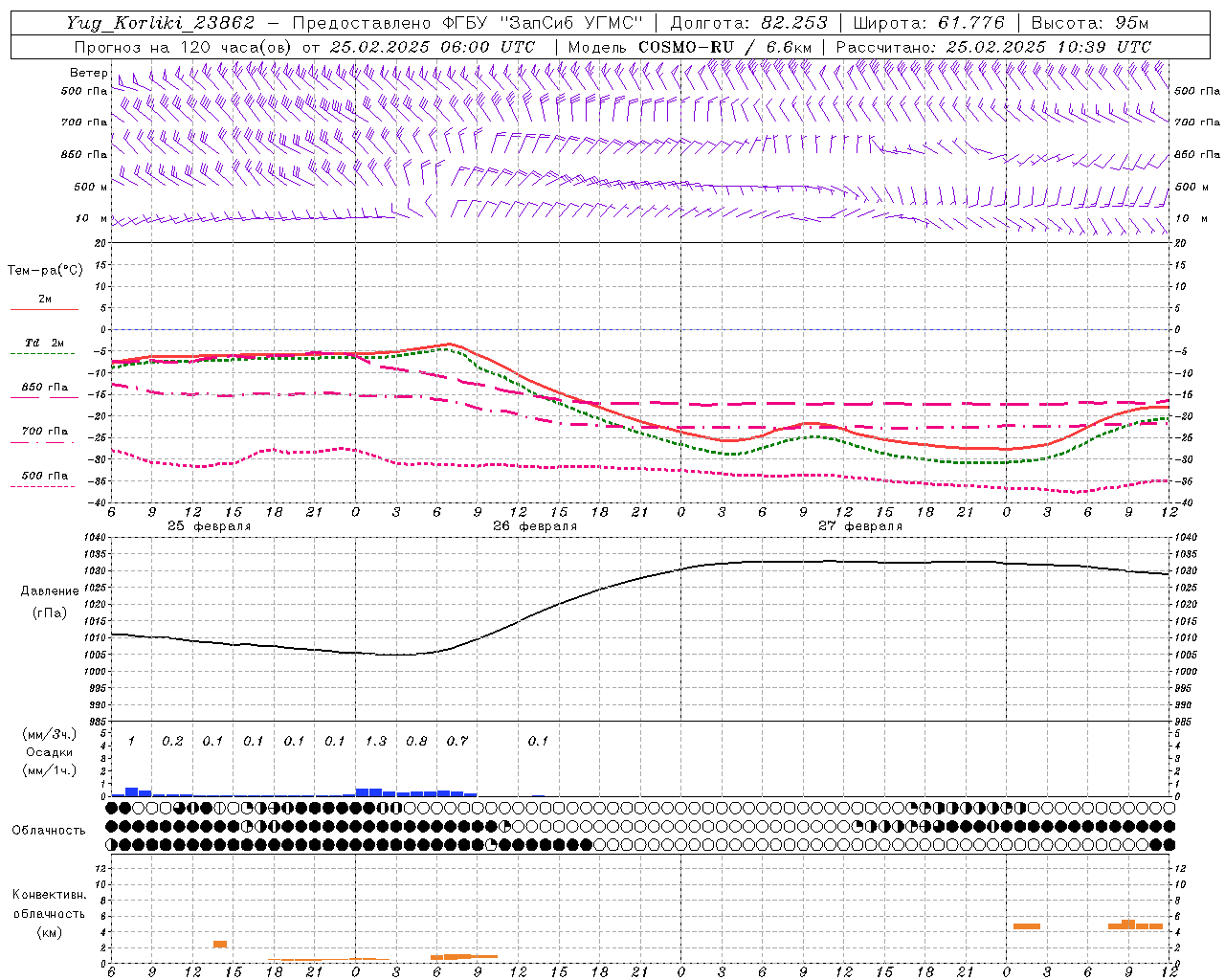Viewport: 1225px width, 980px height.
Task: Click the Осадки precipitation label
Action: (49, 752)
